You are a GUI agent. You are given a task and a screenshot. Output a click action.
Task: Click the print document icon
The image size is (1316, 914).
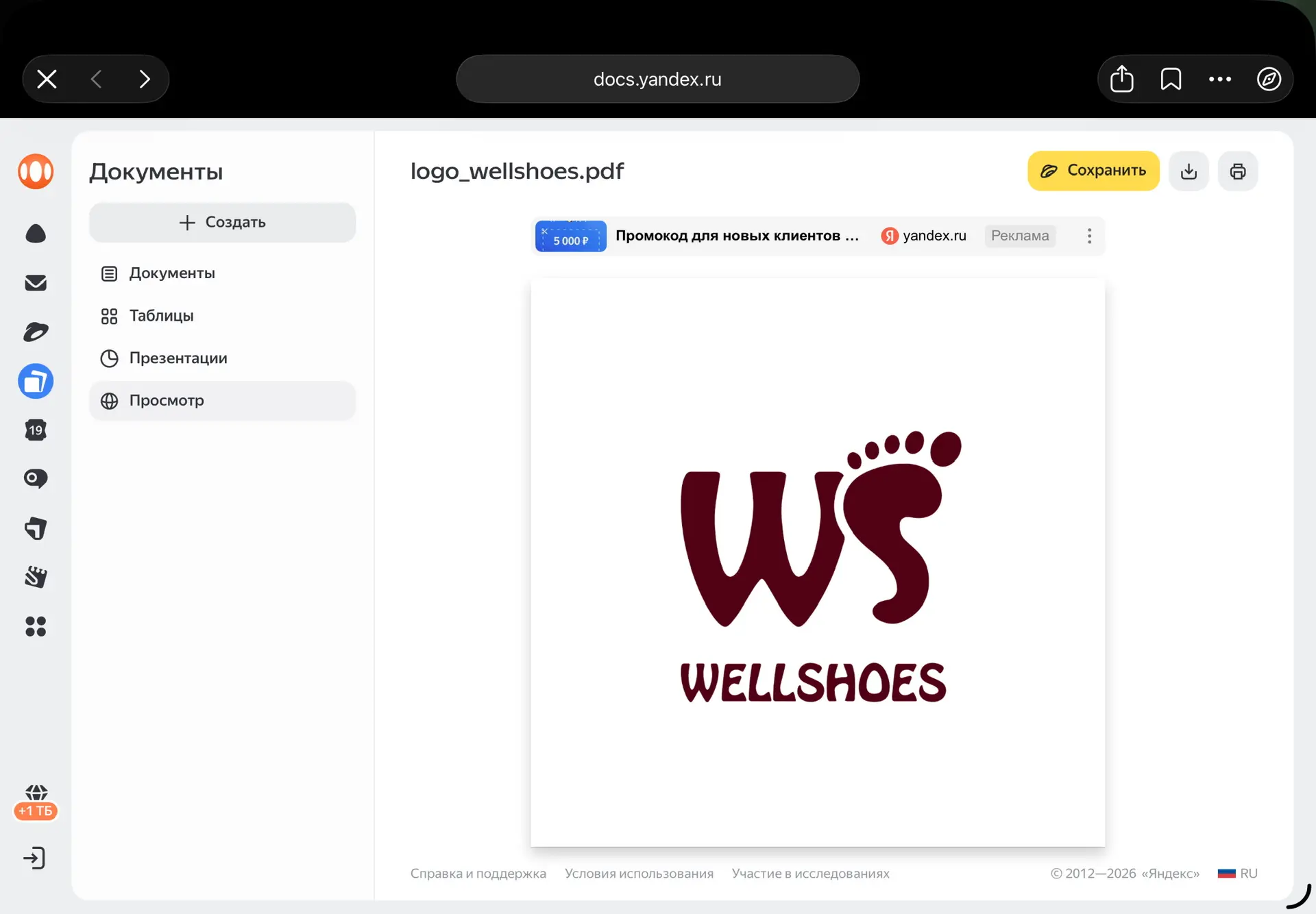point(1237,171)
